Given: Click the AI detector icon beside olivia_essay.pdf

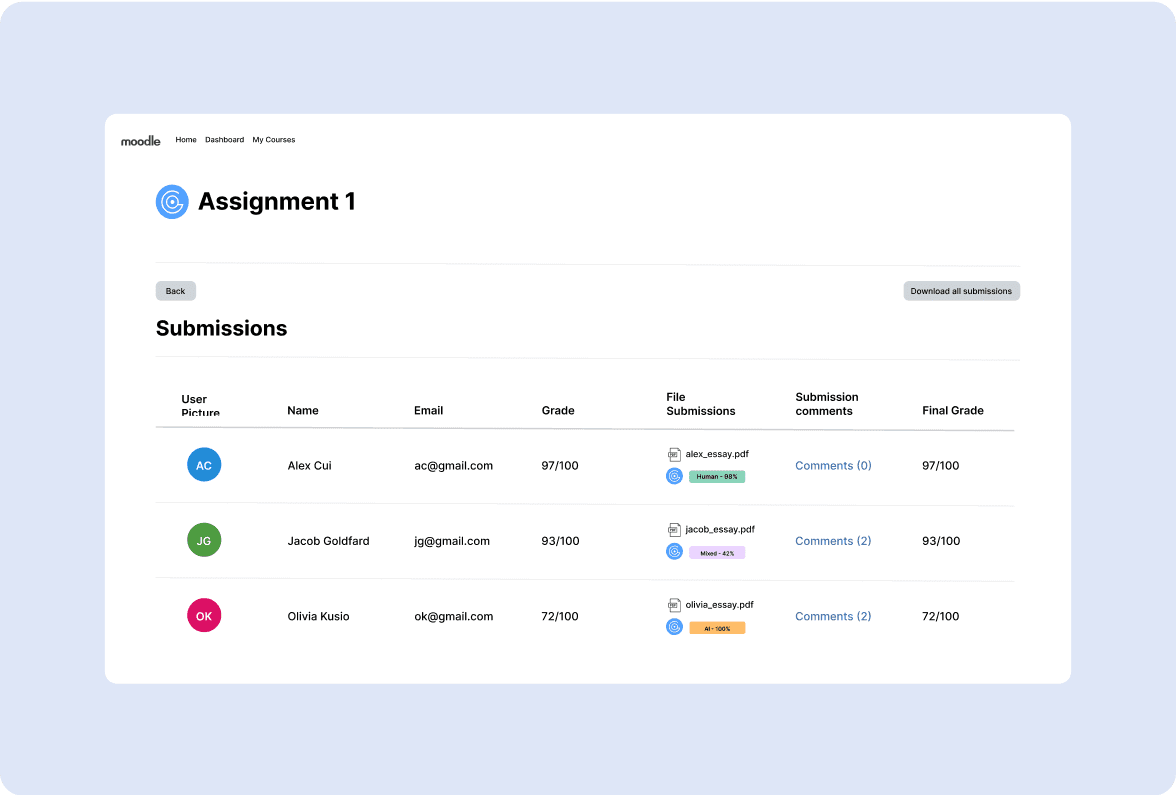Looking at the screenshot, I should coord(674,627).
